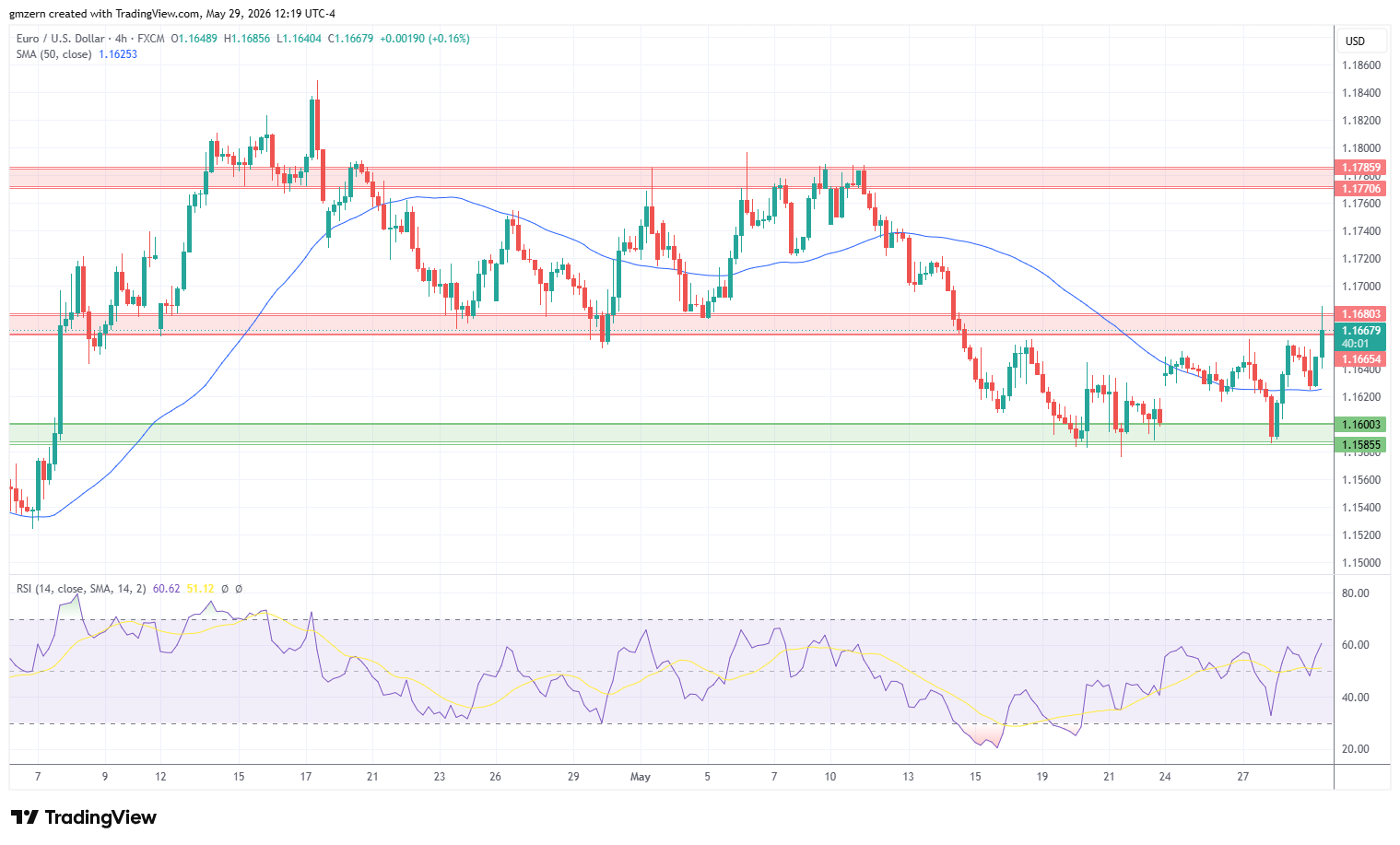Screen dimensions: 1400x845
Task: Click the 12 date label on the time axis
Action: click(x=160, y=777)
